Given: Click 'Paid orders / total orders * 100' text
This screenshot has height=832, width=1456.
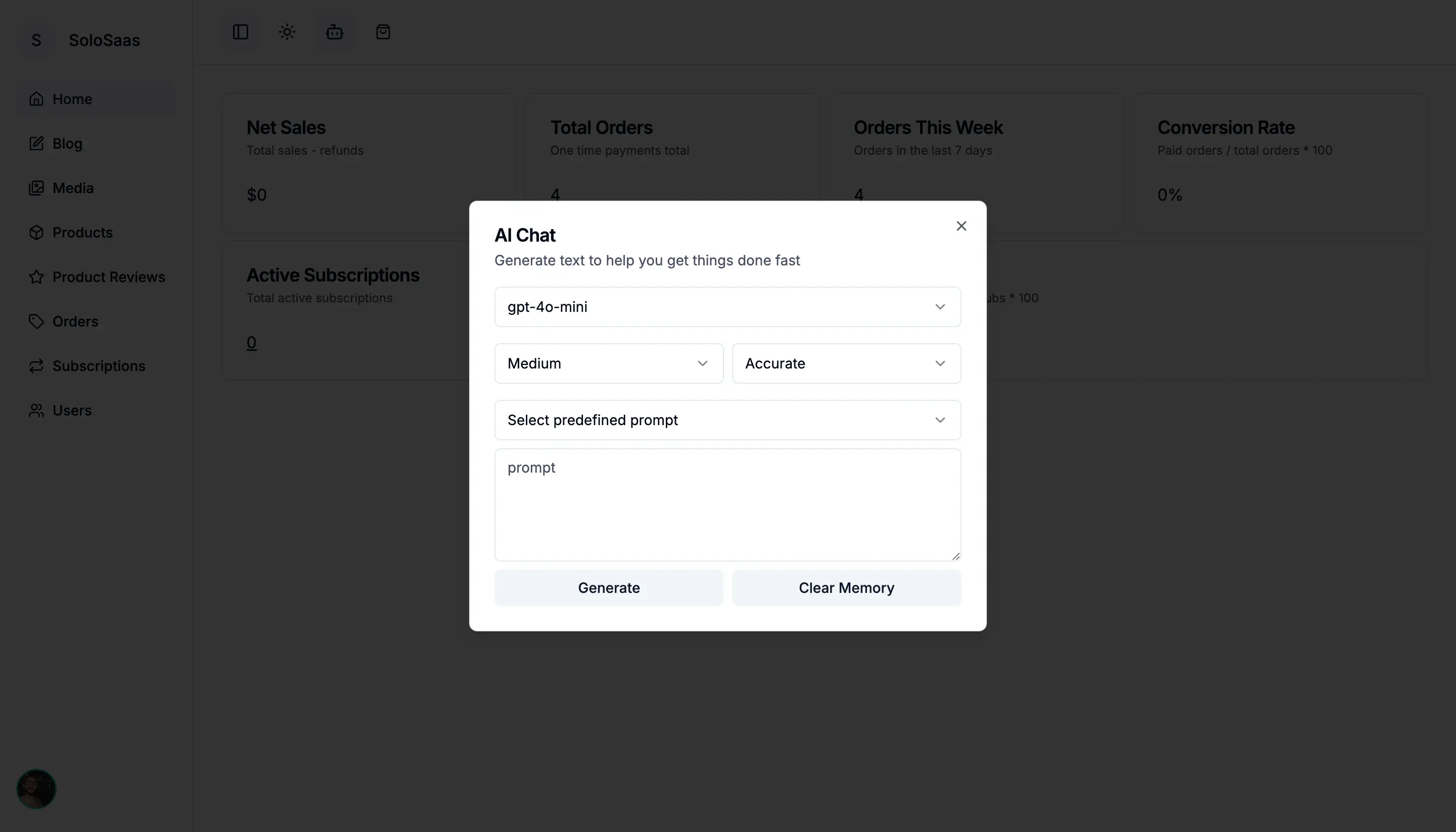Looking at the screenshot, I should click(x=1245, y=150).
